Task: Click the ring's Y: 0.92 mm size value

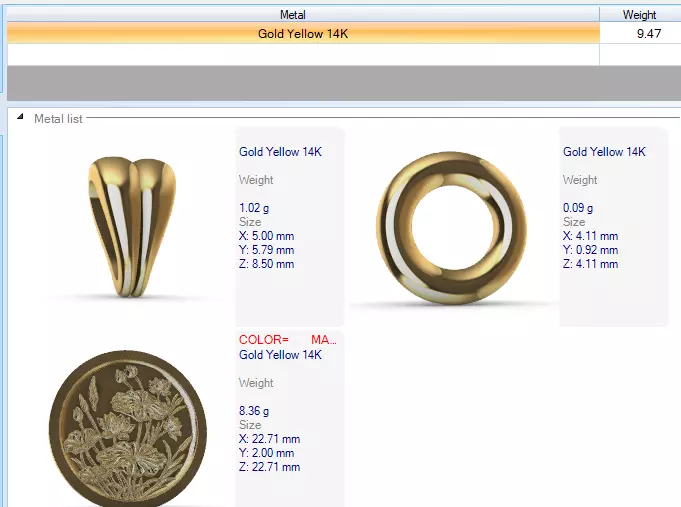Action: click(x=590, y=250)
